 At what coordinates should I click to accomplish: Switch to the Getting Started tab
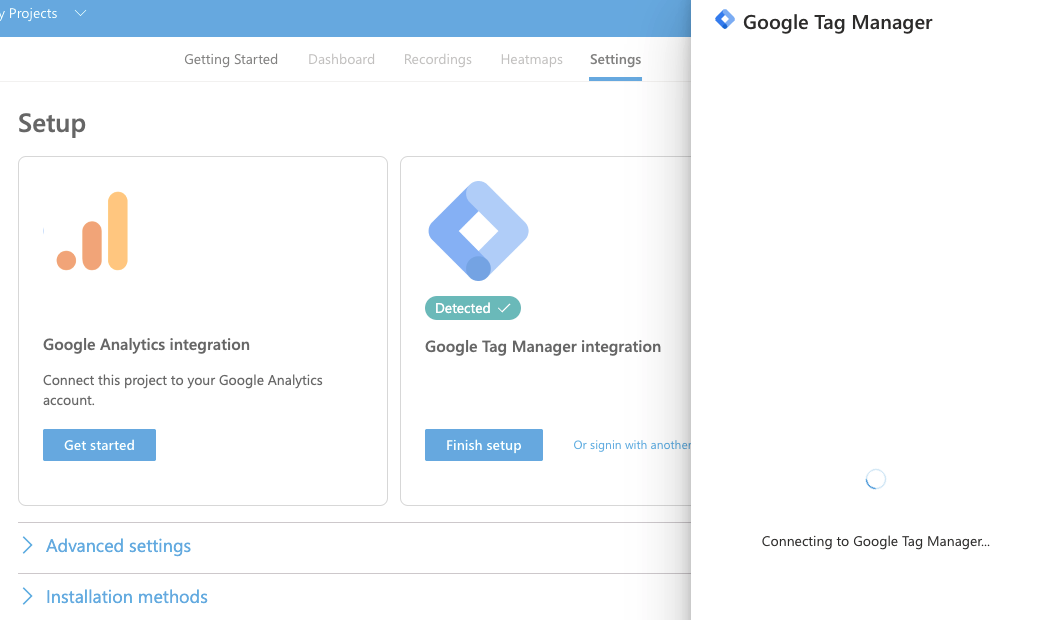231,59
